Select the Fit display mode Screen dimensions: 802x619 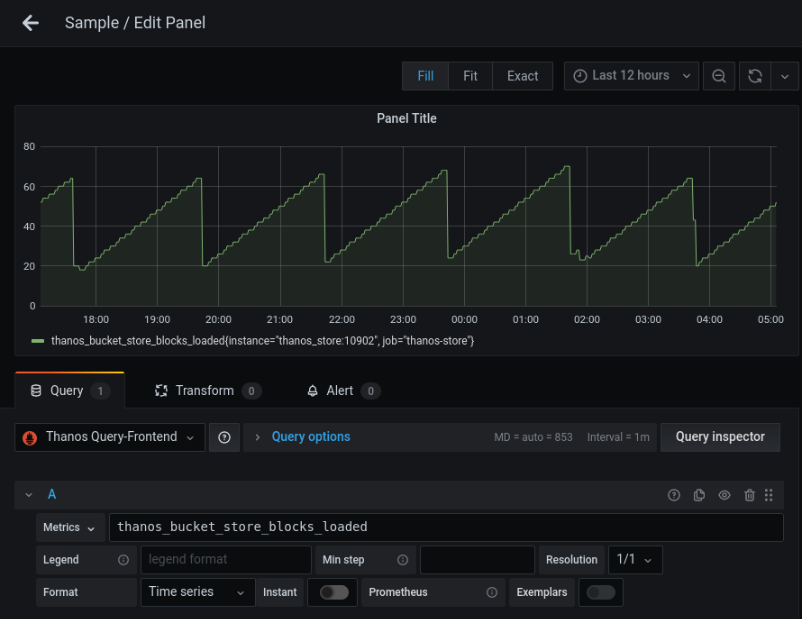point(470,76)
